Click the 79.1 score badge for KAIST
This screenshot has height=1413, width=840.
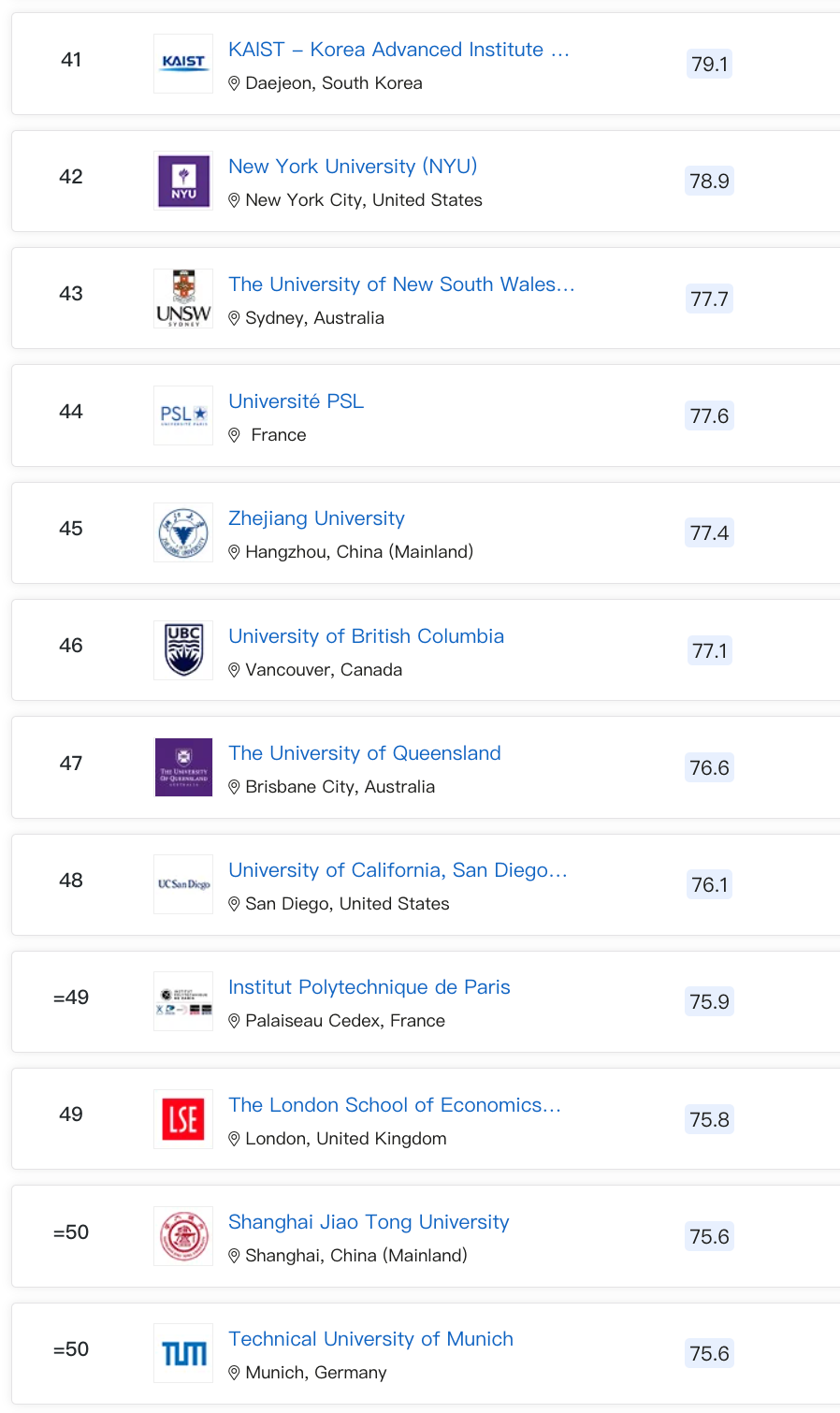pos(709,64)
